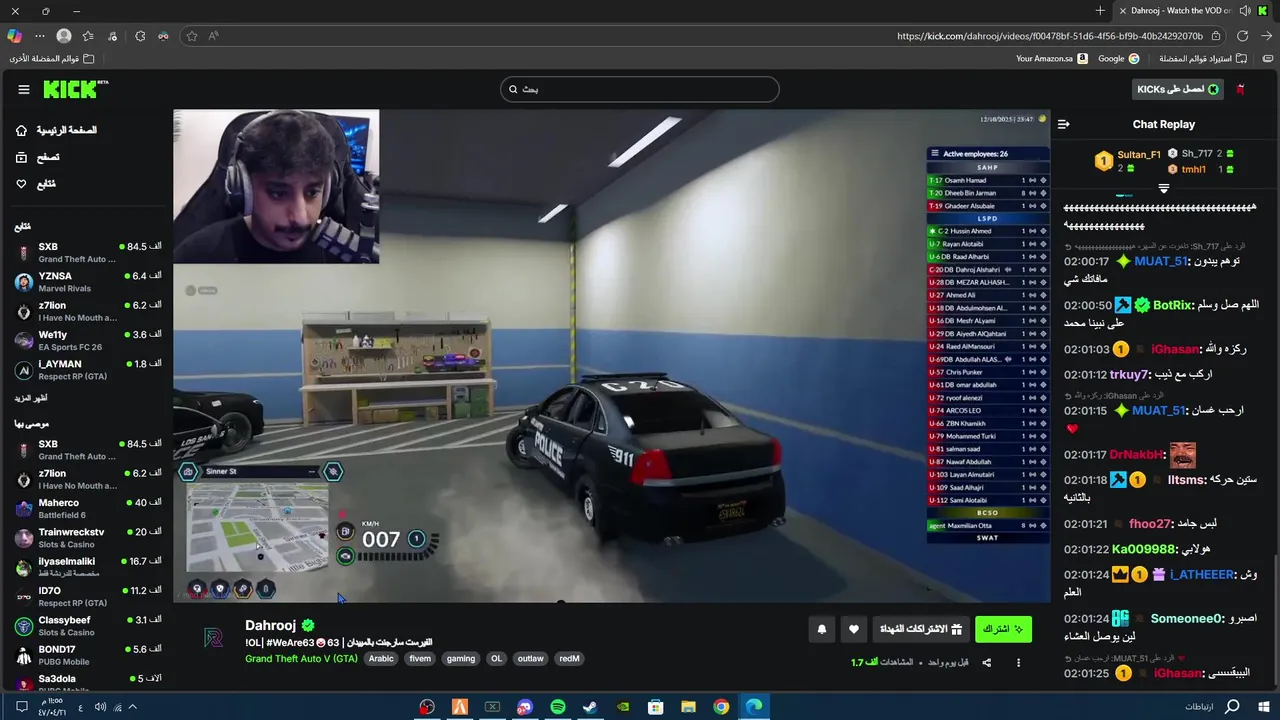Share the video with share icon

[x=987, y=662]
